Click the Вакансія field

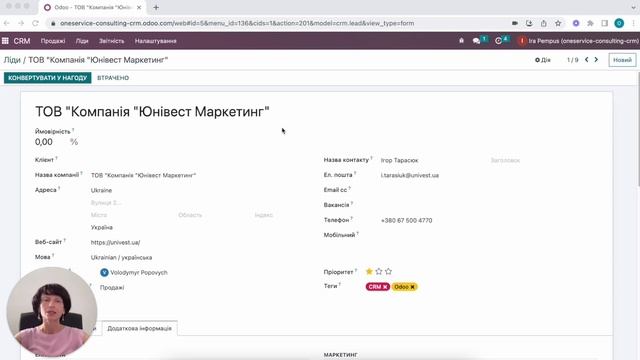(488, 205)
